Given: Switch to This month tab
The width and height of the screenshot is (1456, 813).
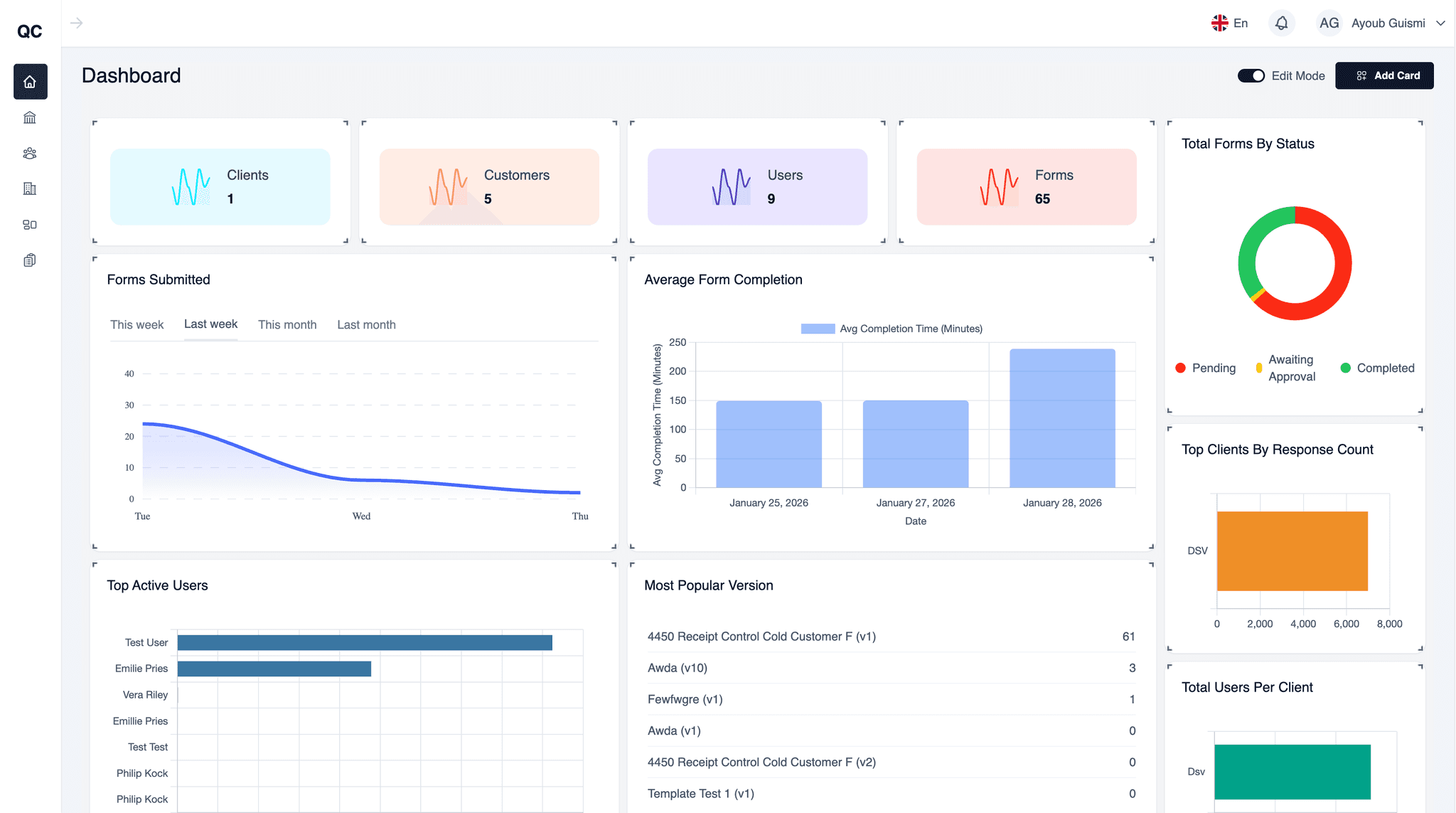Looking at the screenshot, I should point(287,324).
